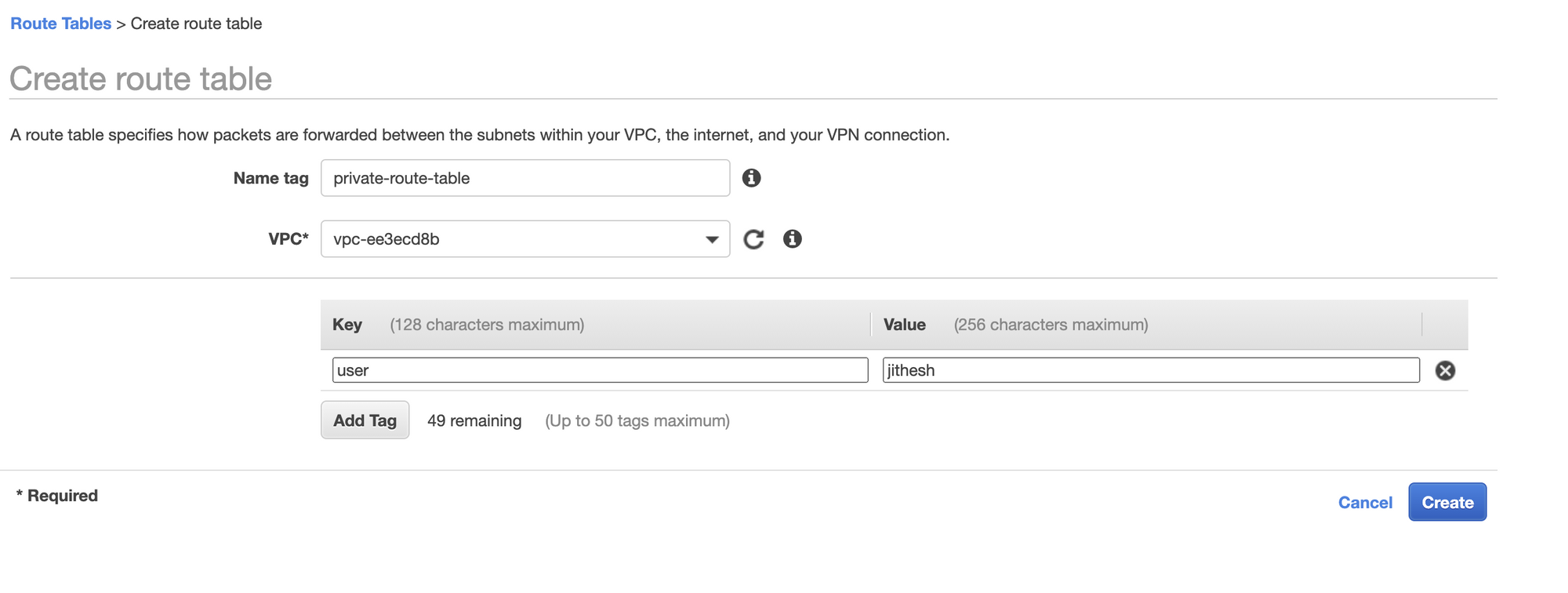Click the tag Value field containing jithesh
Screen dimensions: 1568x593
pyautogui.click(x=1150, y=370)
